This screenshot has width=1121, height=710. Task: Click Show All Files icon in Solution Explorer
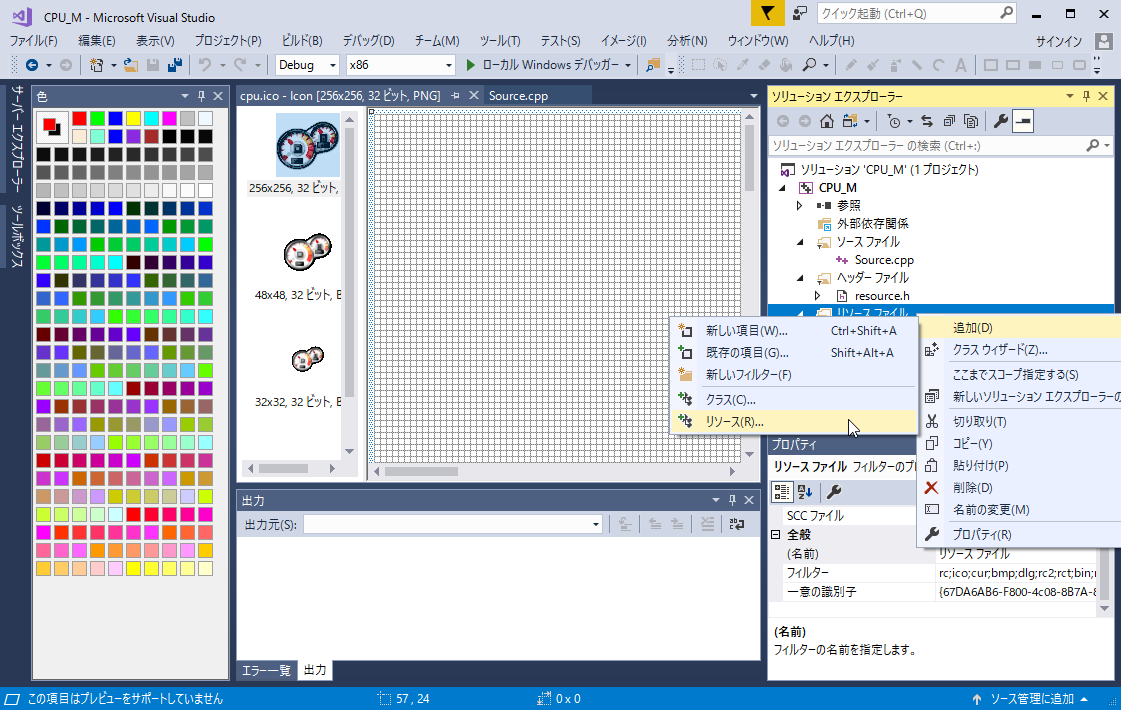pos(971,121)
